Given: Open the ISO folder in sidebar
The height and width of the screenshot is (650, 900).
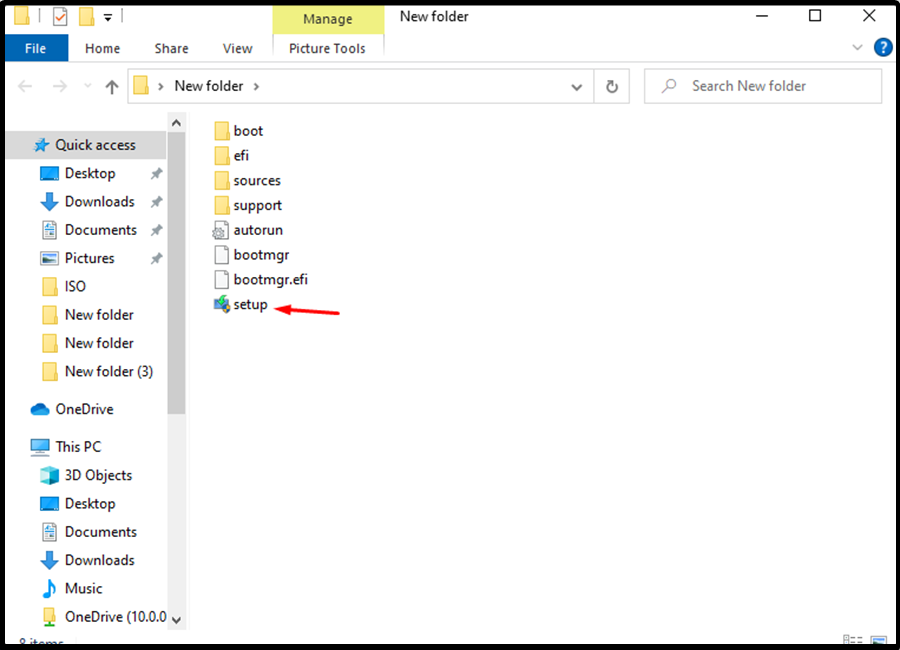Looking at the screenshot, I should point(75,286).
